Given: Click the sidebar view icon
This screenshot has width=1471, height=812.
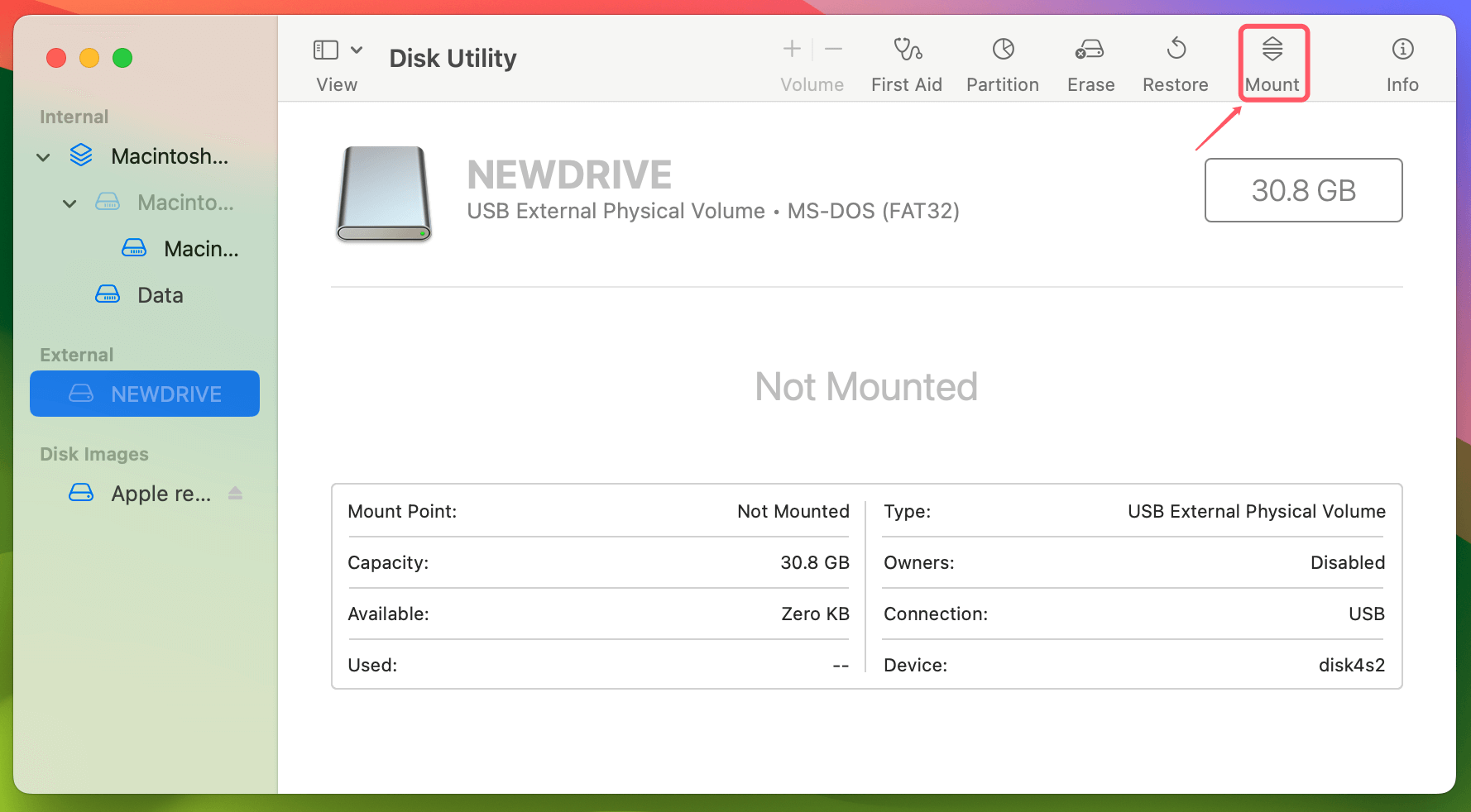Looking at the screenshot, I should [325, 49].
